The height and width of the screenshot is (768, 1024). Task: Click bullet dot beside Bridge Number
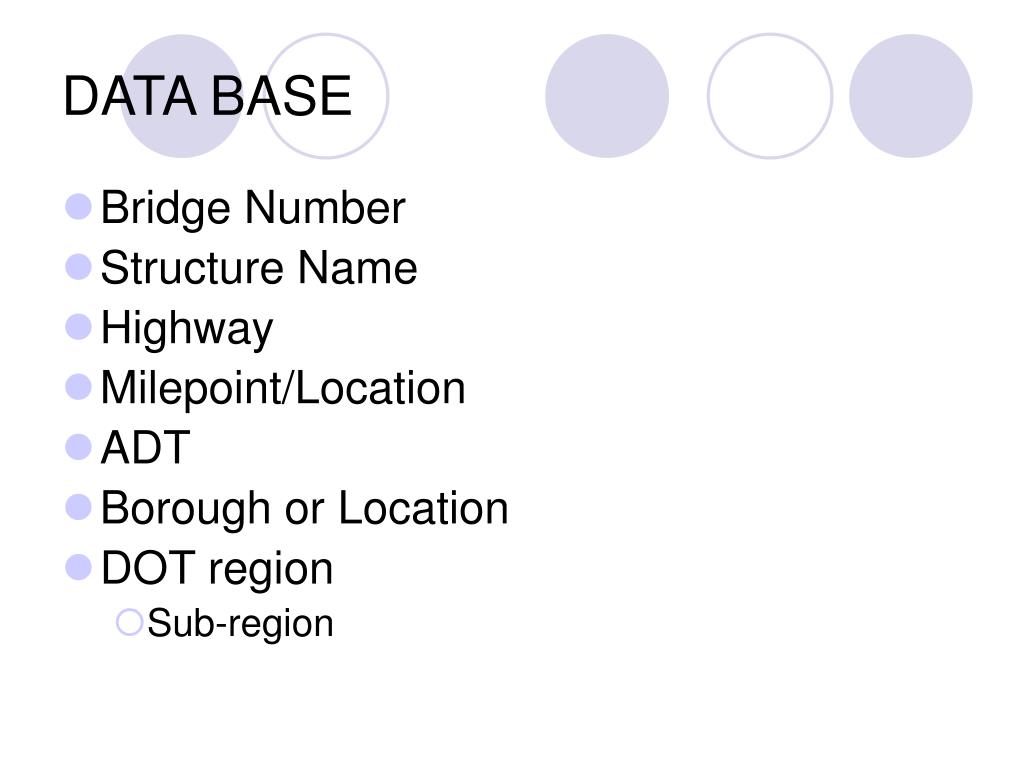[x=78, y=206]
